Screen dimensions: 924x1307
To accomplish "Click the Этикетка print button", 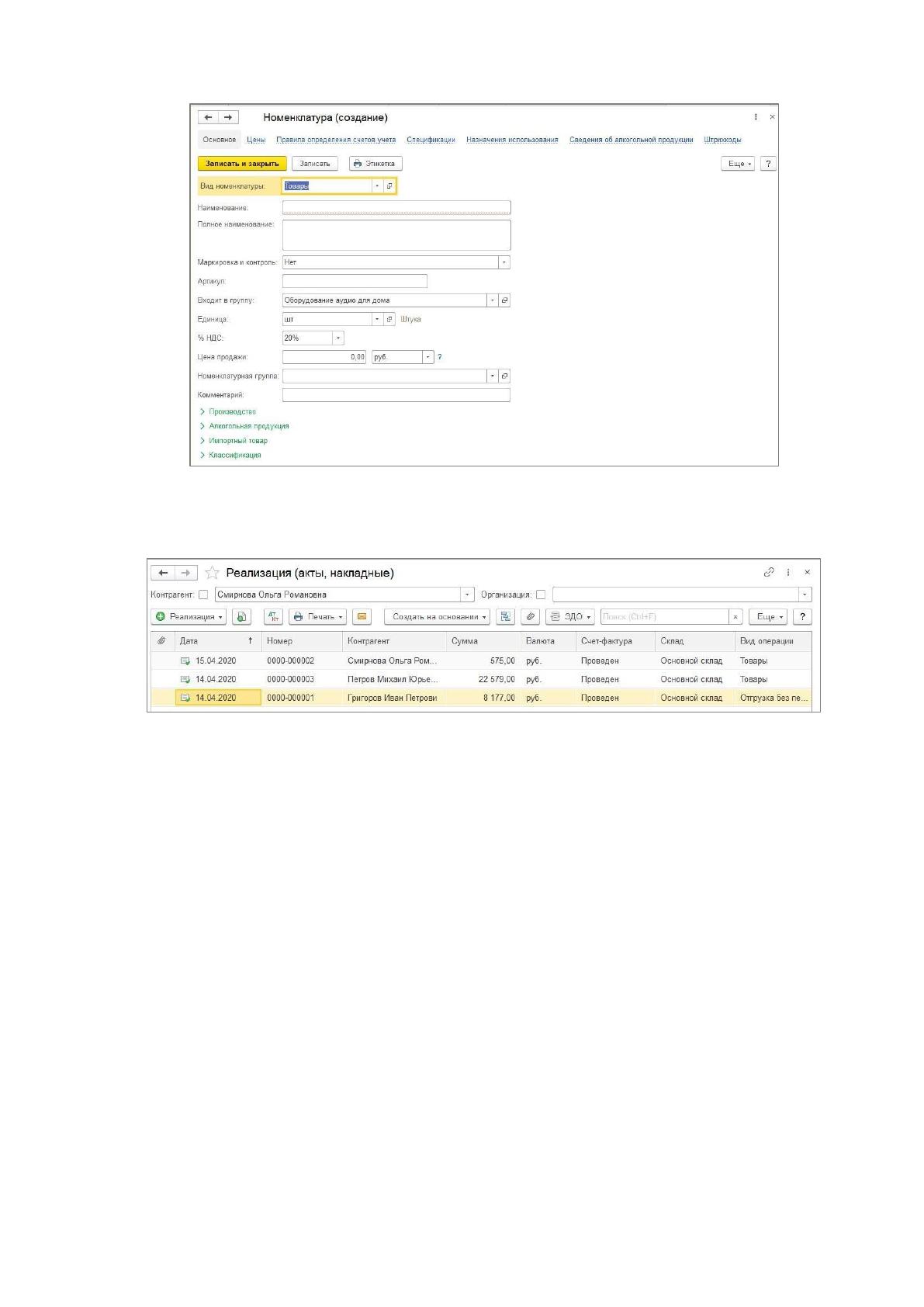I will pyautogui.click(x=375, y=164).
